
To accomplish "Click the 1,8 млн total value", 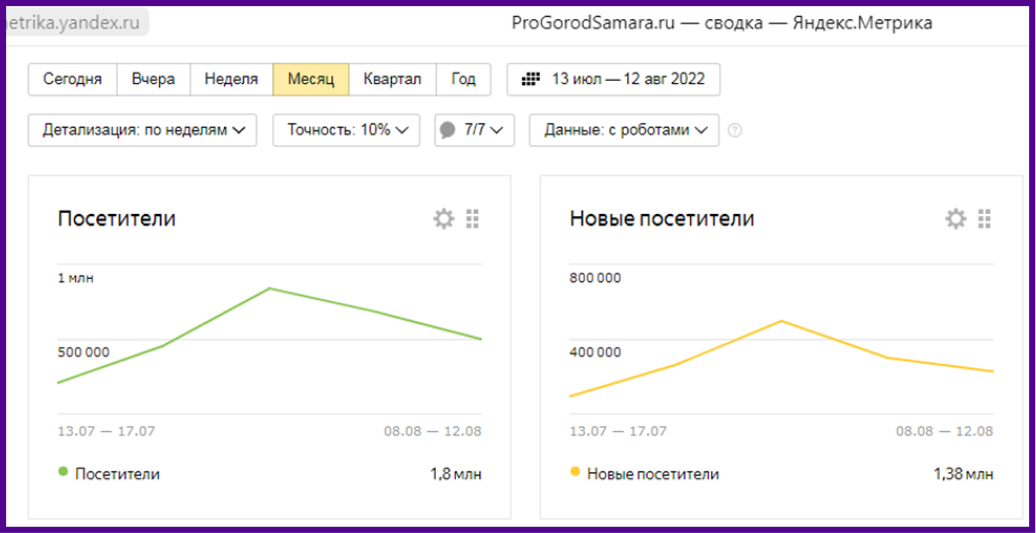I will tap(456, 474).
